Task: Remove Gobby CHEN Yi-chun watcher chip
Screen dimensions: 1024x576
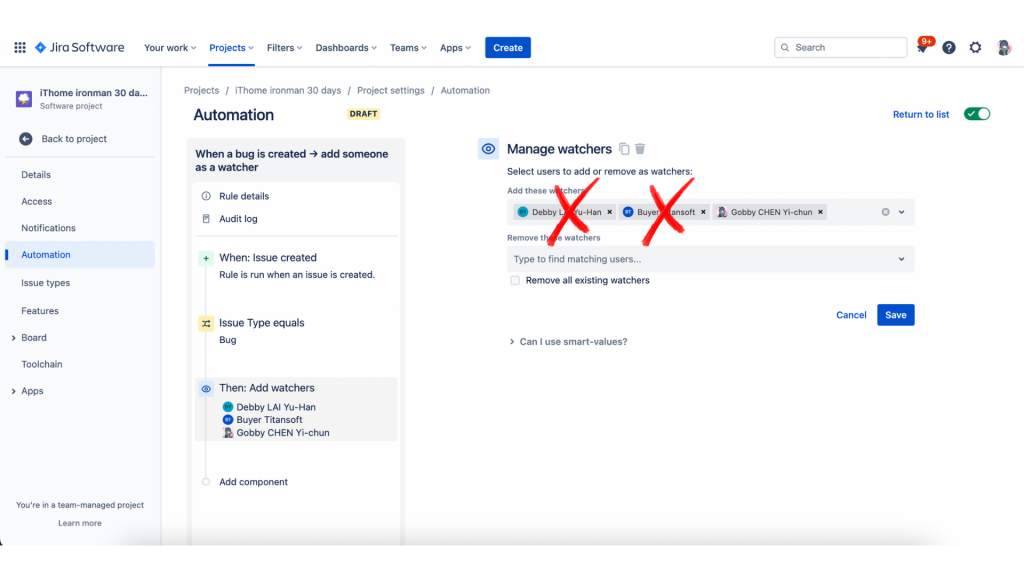Action: 820,212
